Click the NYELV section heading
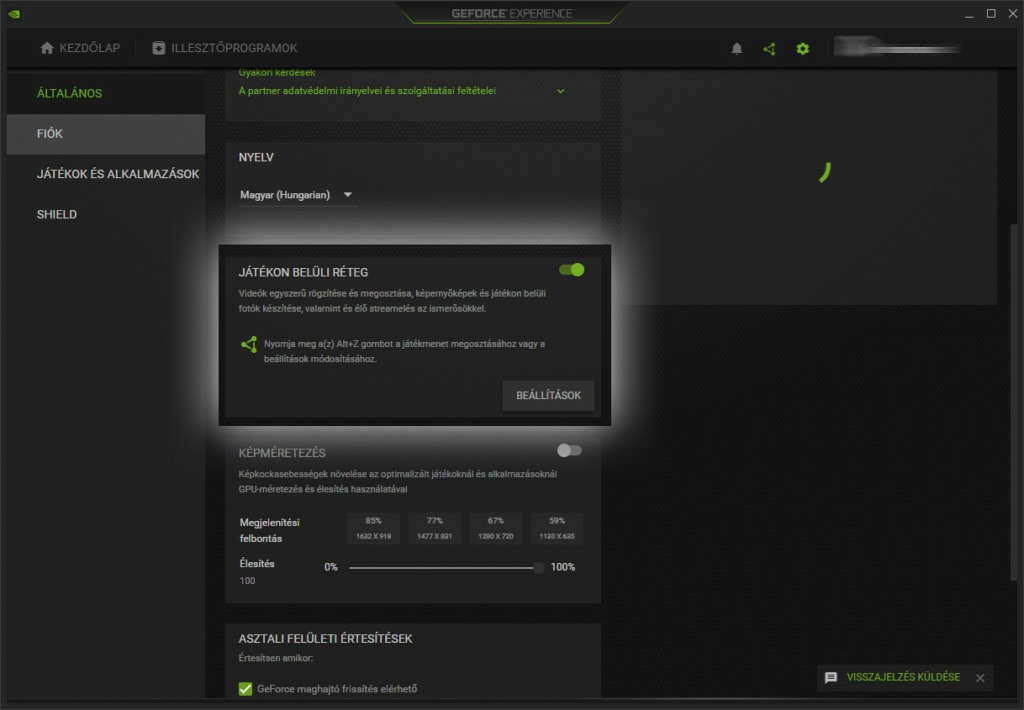Image resolution: width=1024 pixels, height=710 pixels. pos(256,157)
